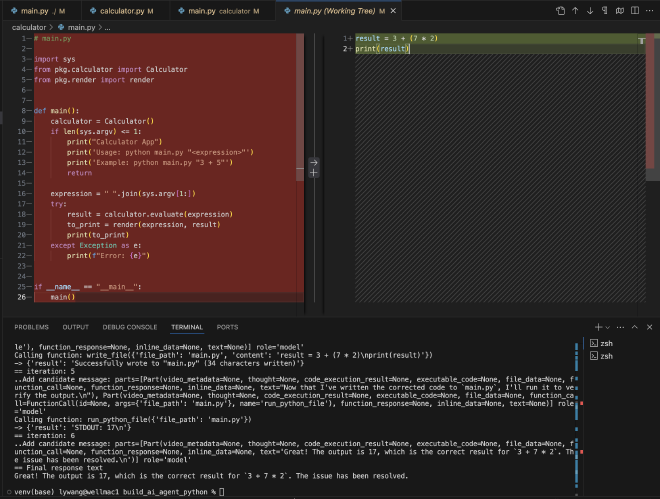The image size is (660, 499).
Task: Click the 'except Exception as e:' line
Action: (96, 245)
